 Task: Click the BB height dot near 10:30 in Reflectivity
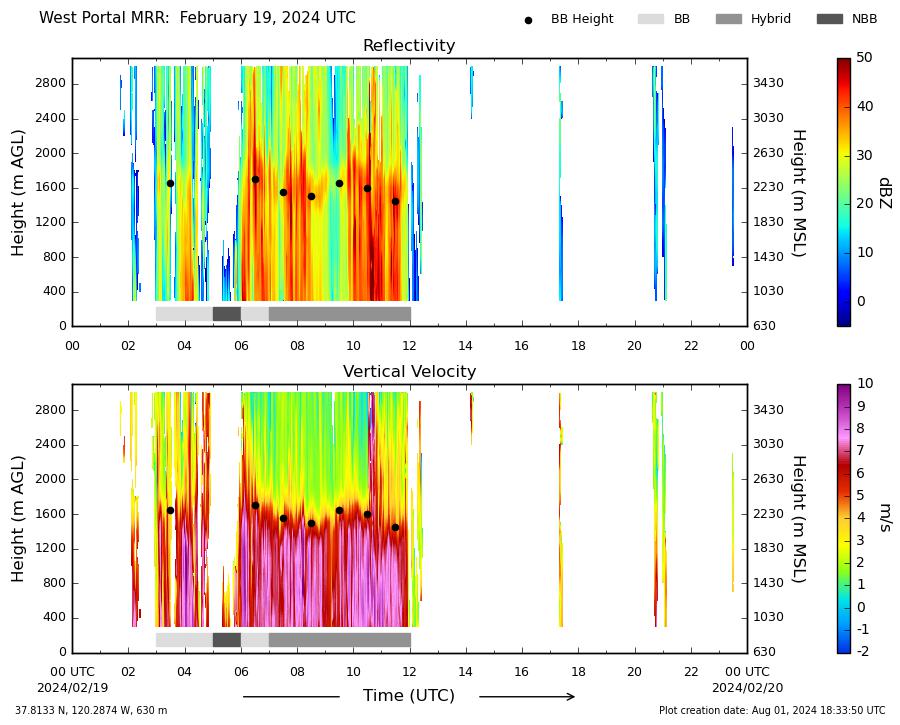tap(367, 188)
